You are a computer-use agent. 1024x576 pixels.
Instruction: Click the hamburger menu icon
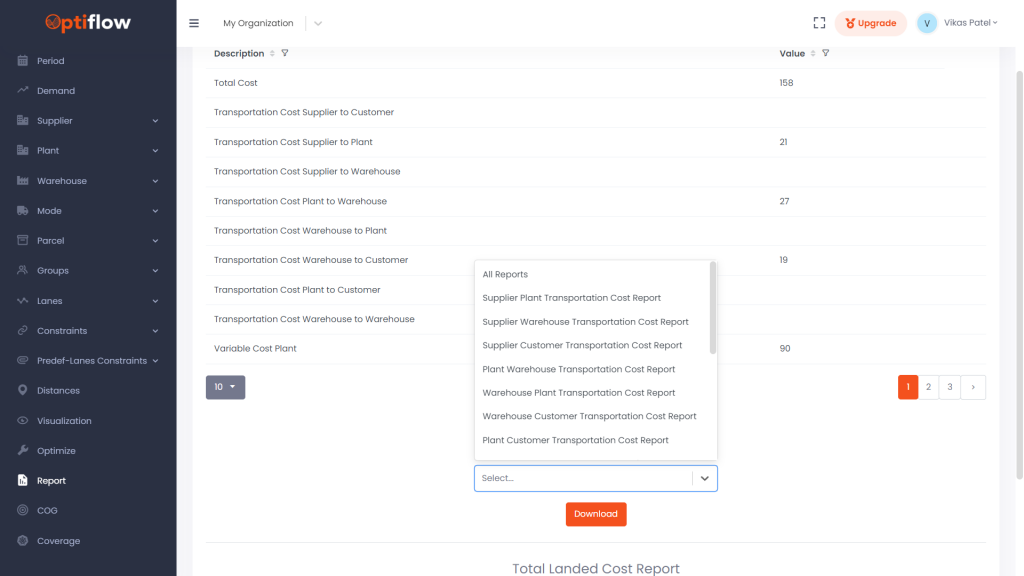194,23
